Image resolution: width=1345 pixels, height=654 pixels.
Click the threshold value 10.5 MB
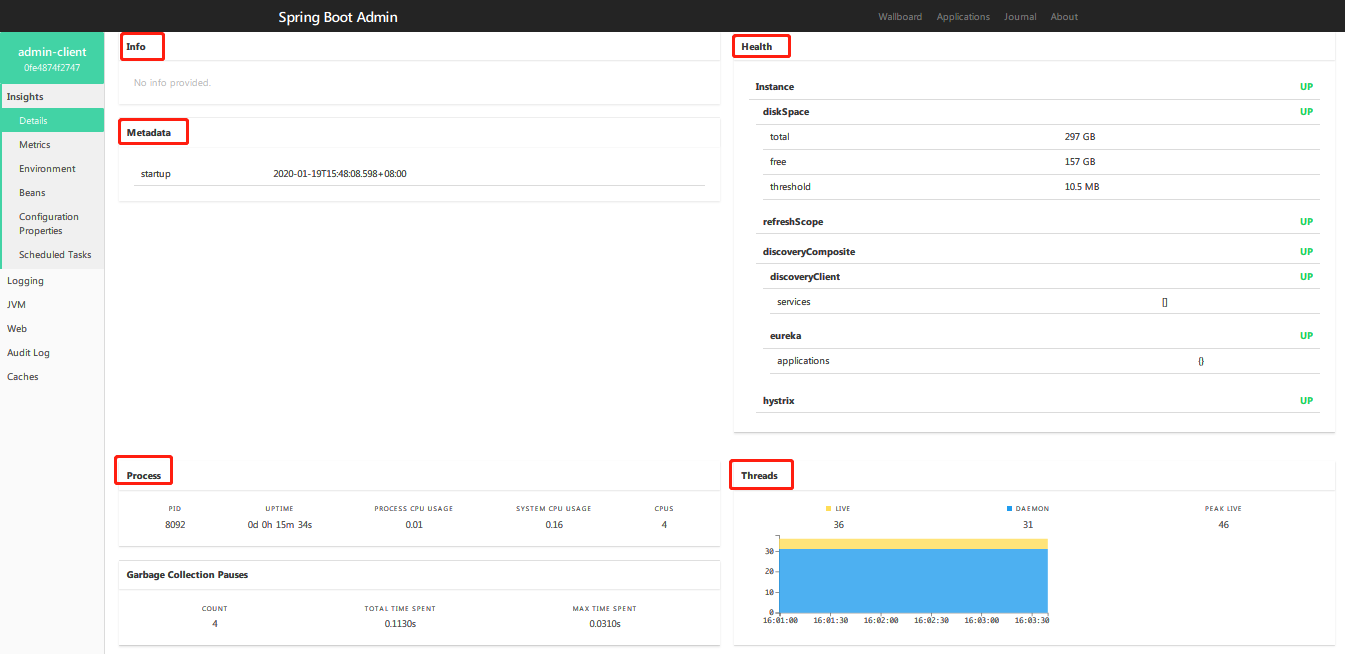(x=1082, y=187)
